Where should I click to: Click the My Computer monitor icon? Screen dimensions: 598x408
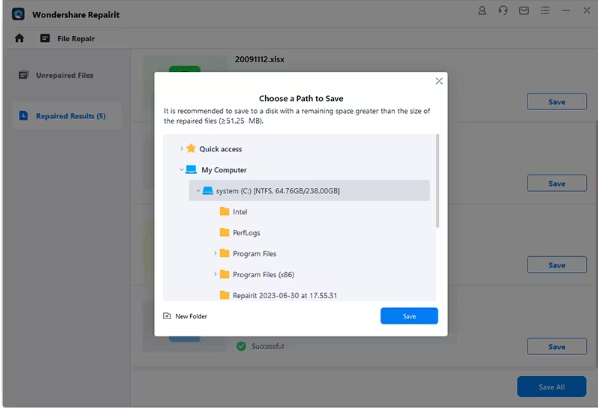point(191,169)
